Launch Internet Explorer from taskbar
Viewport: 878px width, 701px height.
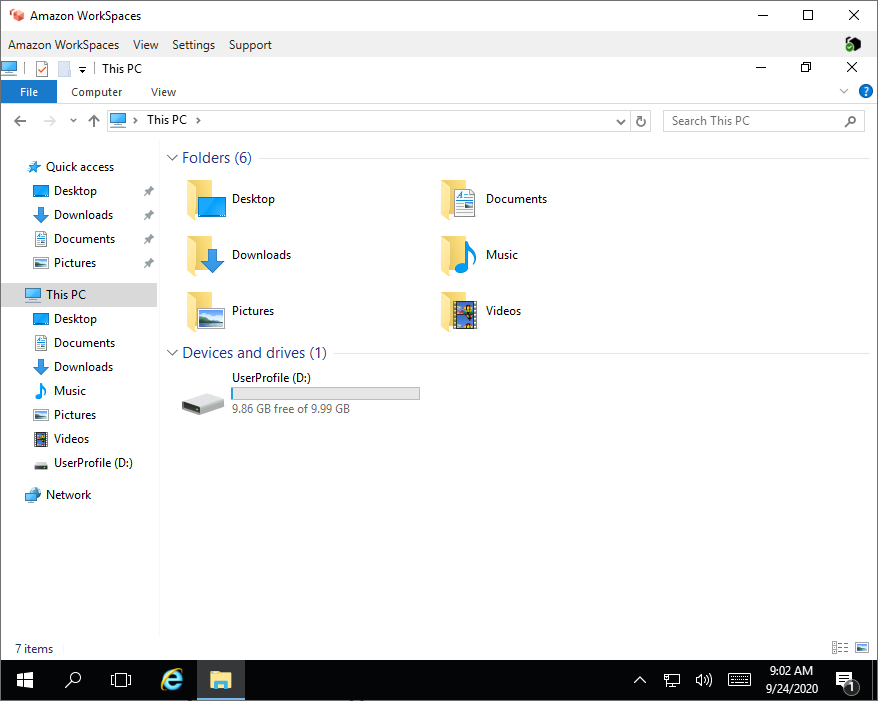point(172,680)
